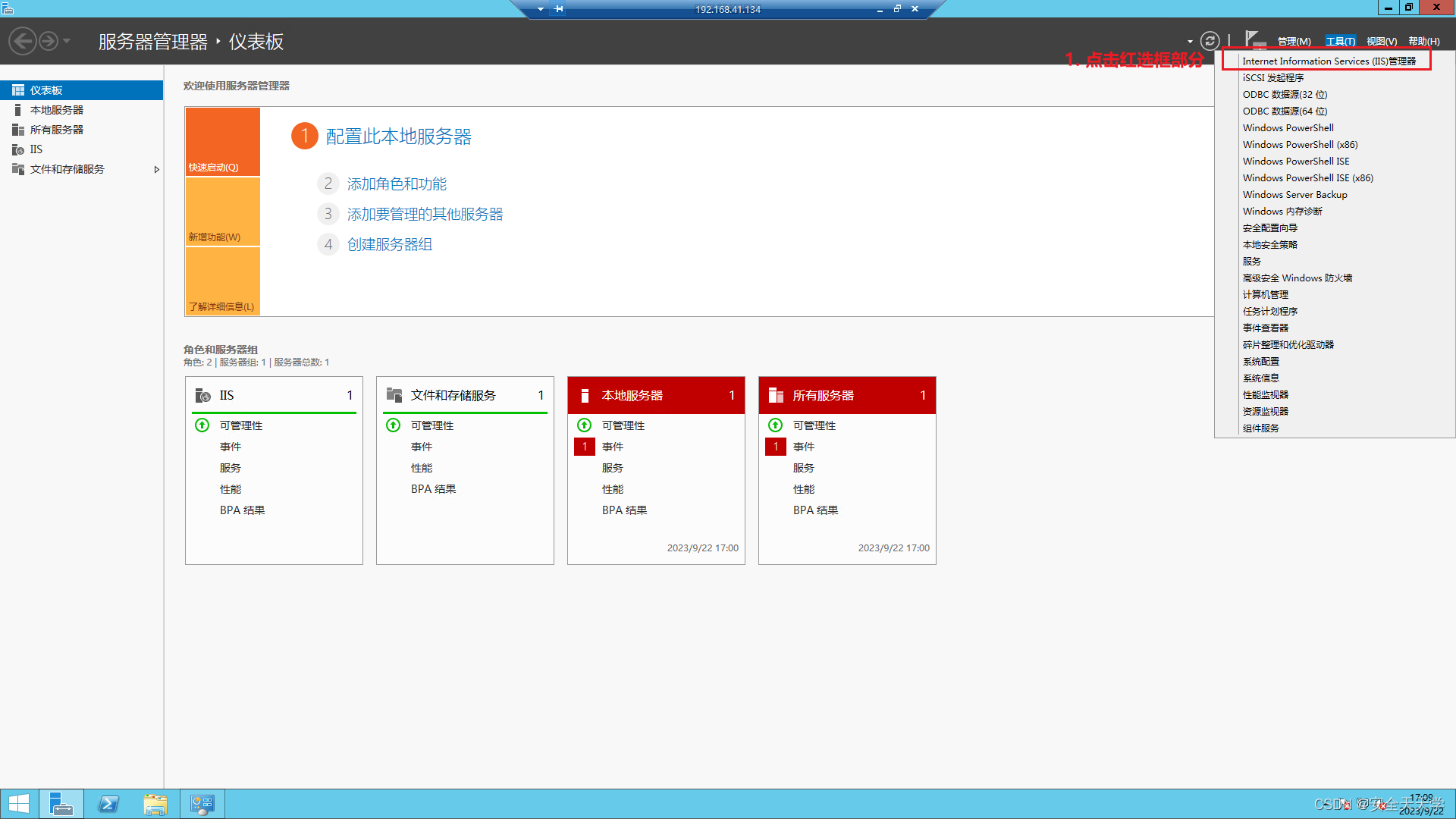The height and width of the screenshot is (819, 1456).
Task: Click the 文件和存储服务 sidebar icon
Action: pos(18,169)
